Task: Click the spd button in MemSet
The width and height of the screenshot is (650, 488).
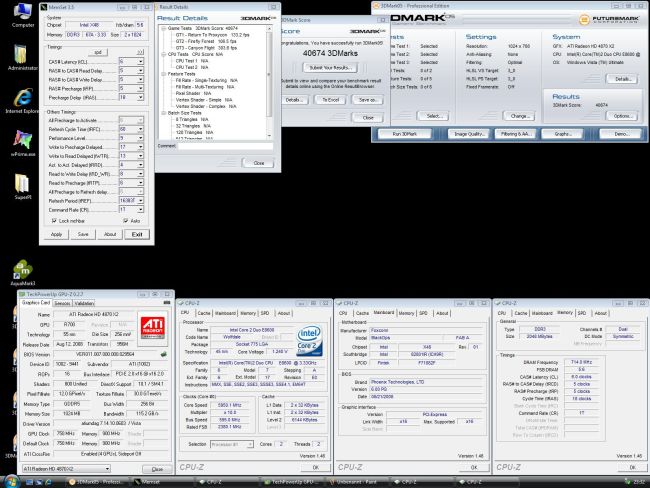Action: [x=98, y=52]
